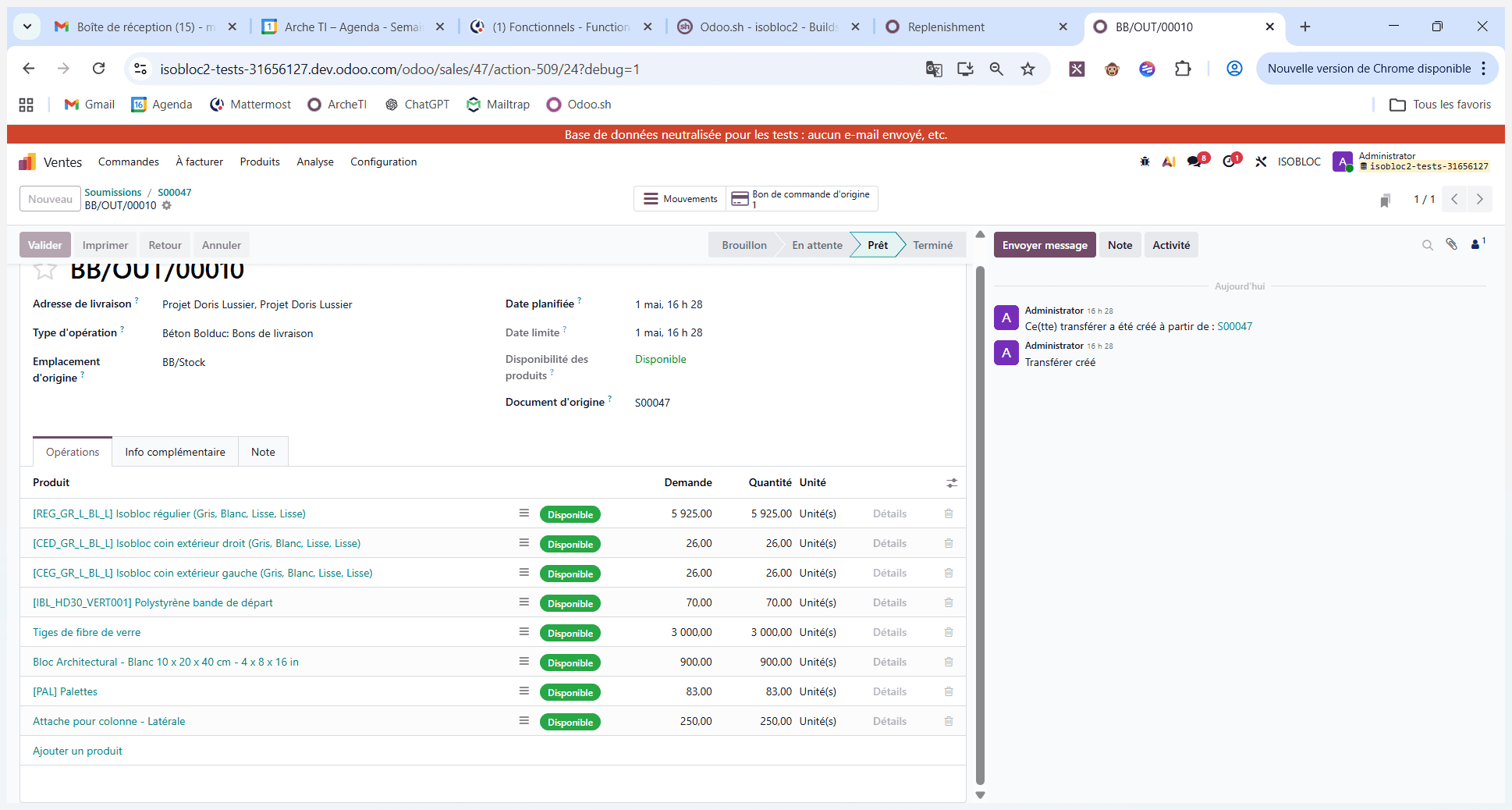Open the Administrator user menu
The width and height of the screenshot is (1512, 810).
1411,162
